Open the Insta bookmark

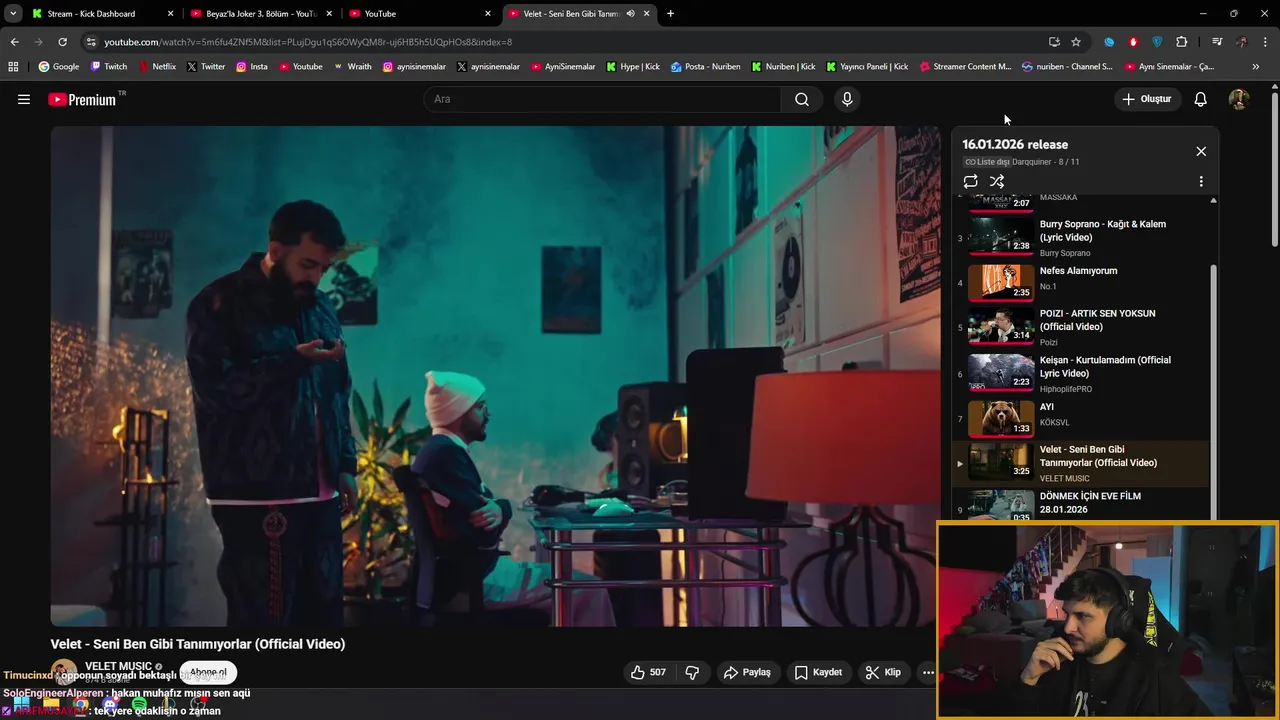(252, 67)
